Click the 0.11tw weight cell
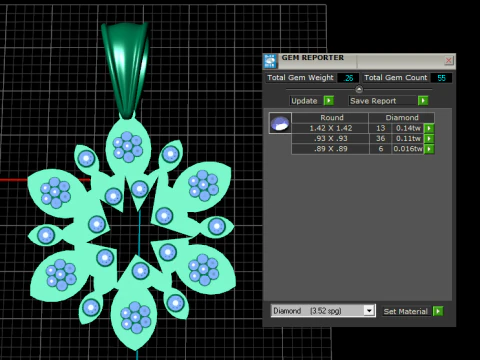Screen dimensions: 480x360 408,138
